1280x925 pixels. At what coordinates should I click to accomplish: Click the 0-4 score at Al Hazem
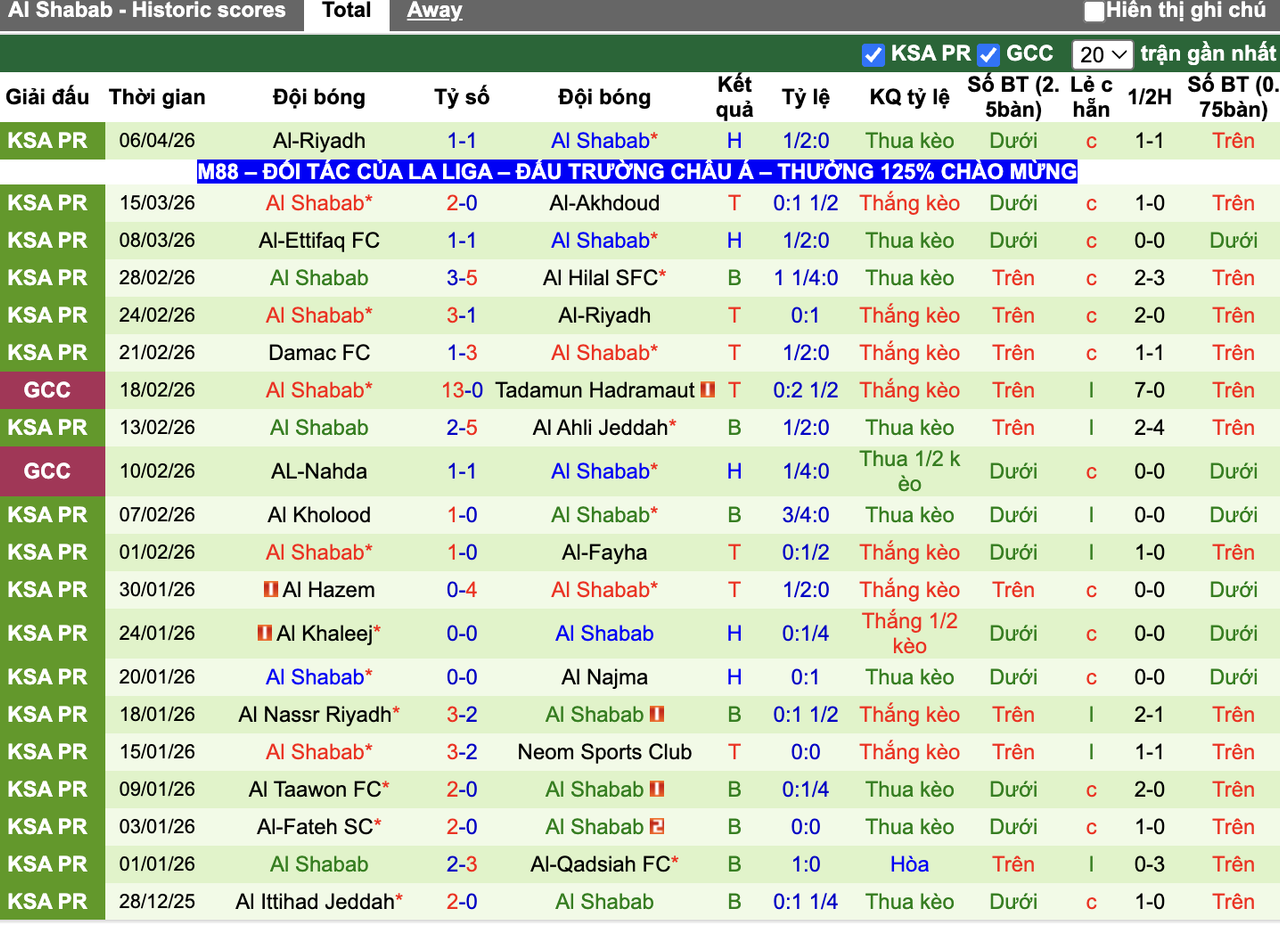click(462, 590)
